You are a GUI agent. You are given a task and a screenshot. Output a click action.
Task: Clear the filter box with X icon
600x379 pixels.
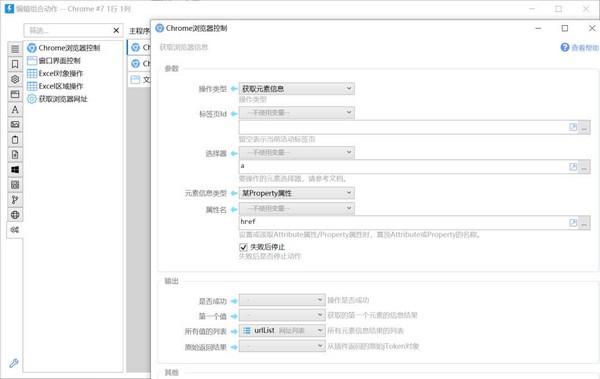116,30
